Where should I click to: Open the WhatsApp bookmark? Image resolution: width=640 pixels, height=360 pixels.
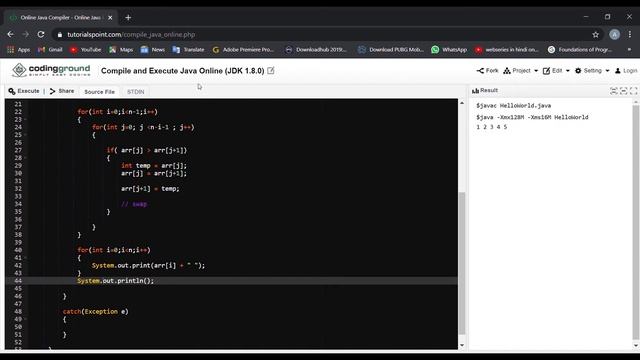[449, 50]
